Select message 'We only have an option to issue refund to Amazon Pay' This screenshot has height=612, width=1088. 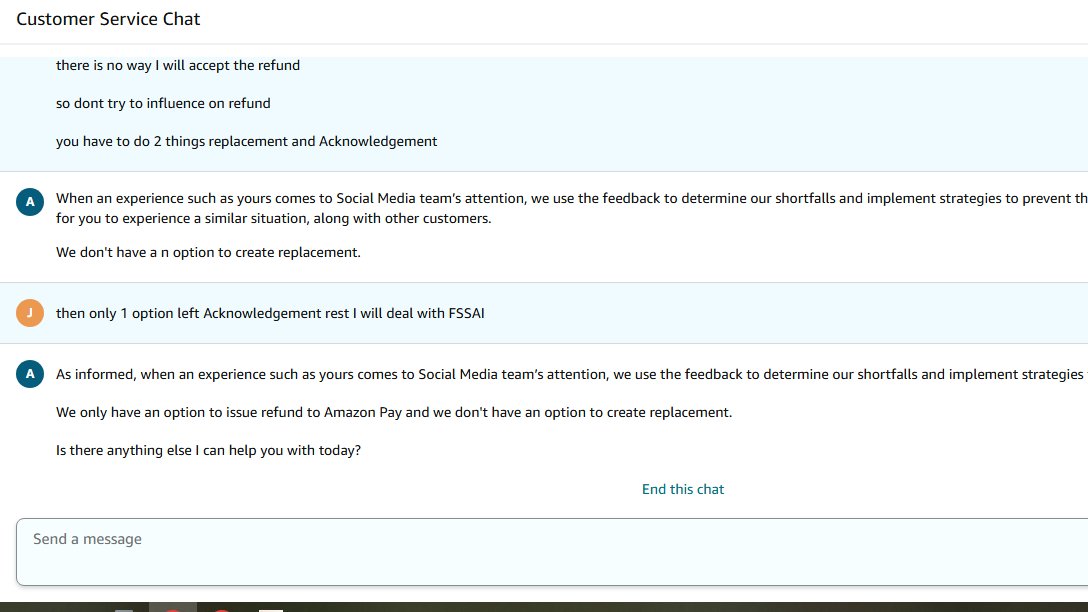394,413
